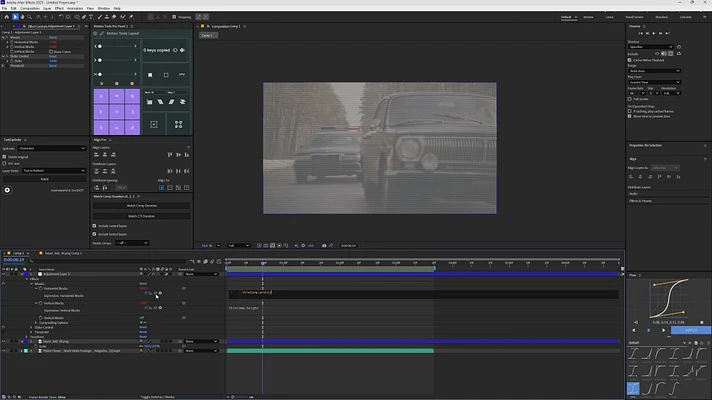Click expression pick whip for Horizontal Blocks
The height and width of the screenshot is (400, 712).
pos(155,293)
